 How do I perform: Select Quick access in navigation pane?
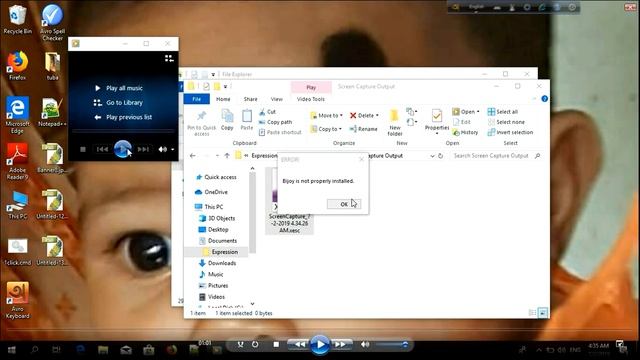click(x=216, y=177)
